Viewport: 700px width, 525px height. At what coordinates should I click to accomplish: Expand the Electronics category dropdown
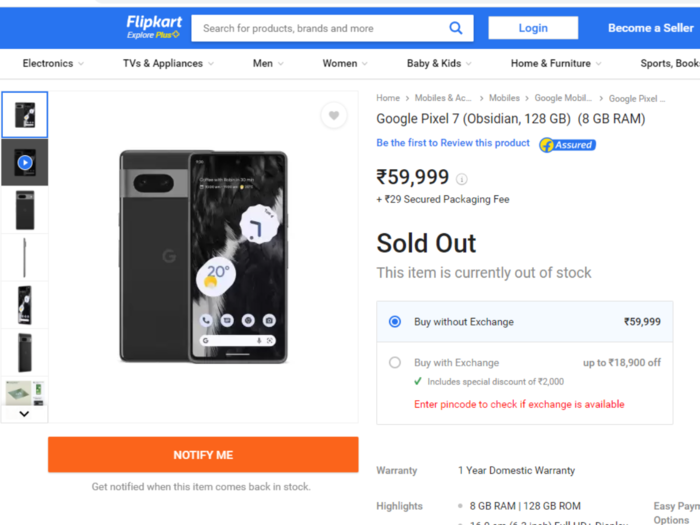[x=53, y=63]
